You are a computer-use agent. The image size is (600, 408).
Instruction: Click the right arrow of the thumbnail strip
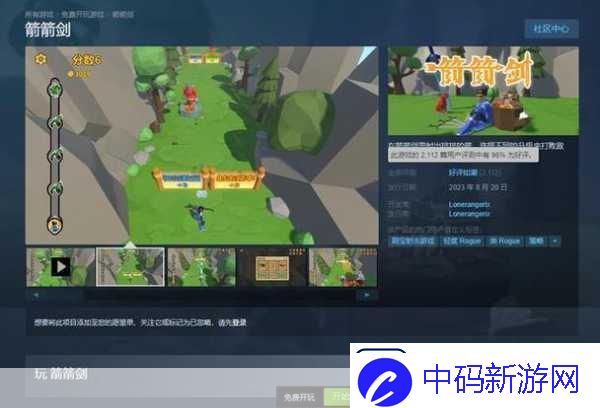(x=367, y=295)
